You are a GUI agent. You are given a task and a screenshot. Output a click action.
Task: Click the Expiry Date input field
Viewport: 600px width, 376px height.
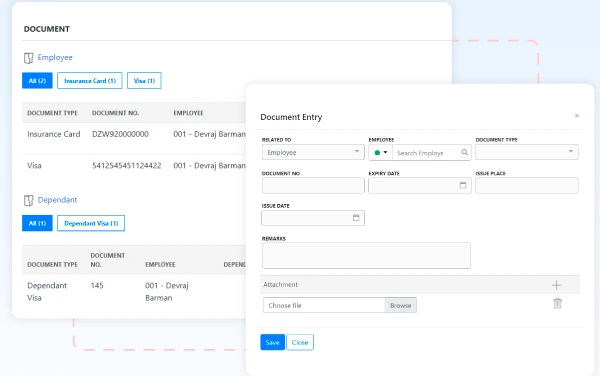[420, 186]
